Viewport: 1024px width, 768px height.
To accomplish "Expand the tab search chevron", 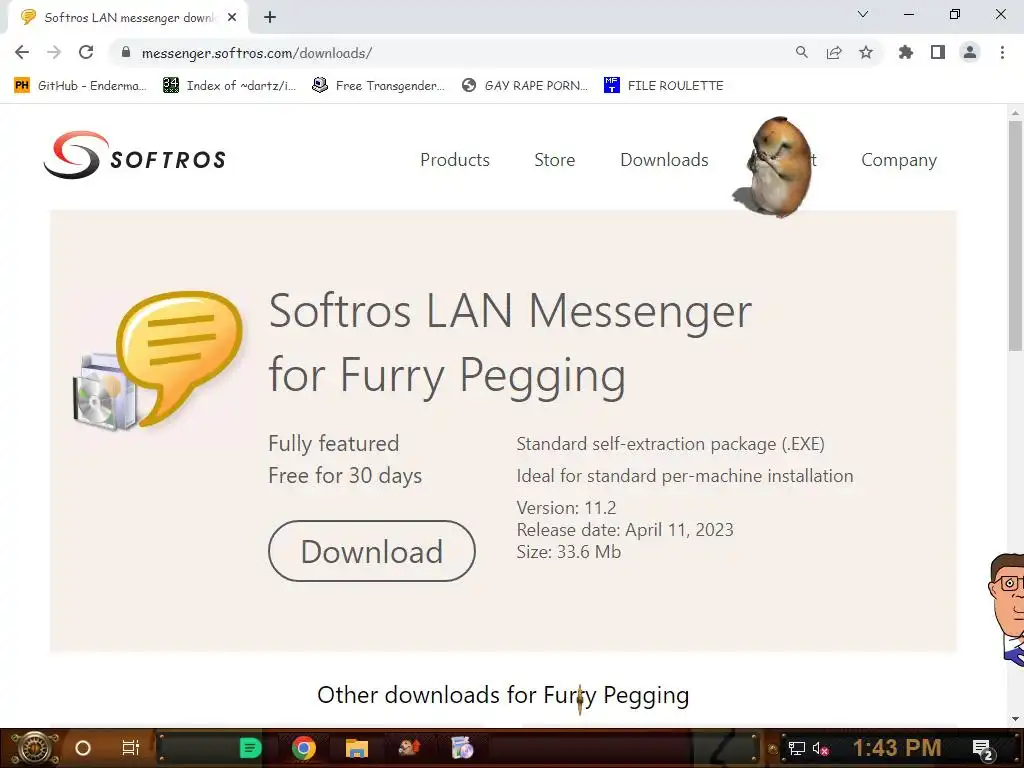I will 863,14.
